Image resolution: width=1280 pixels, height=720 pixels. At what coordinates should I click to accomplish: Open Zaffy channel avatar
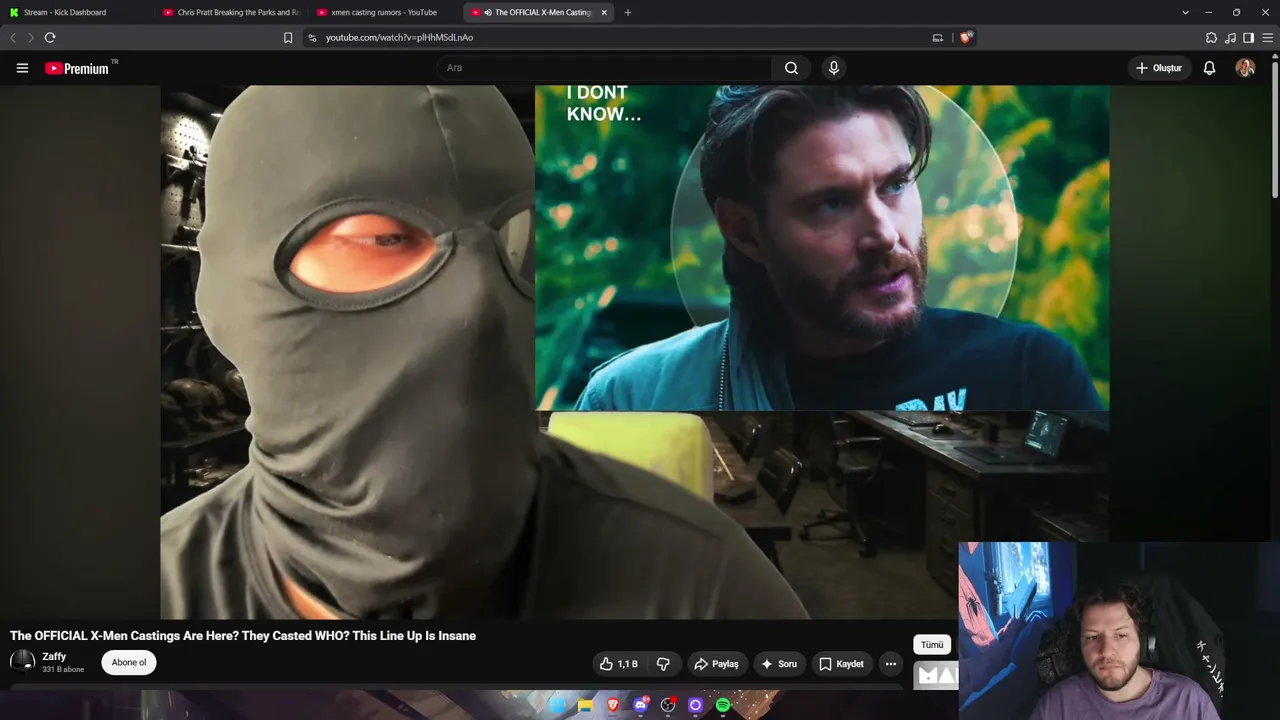[x=22, y=662]
